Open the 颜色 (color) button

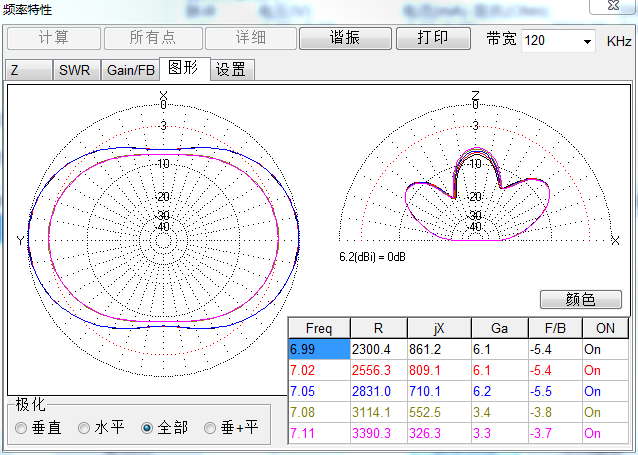point(581,300)
